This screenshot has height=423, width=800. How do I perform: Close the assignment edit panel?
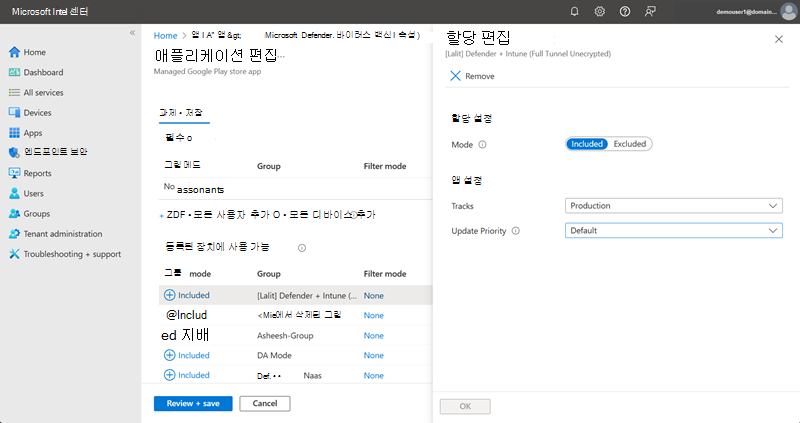[x=779, y=39]
